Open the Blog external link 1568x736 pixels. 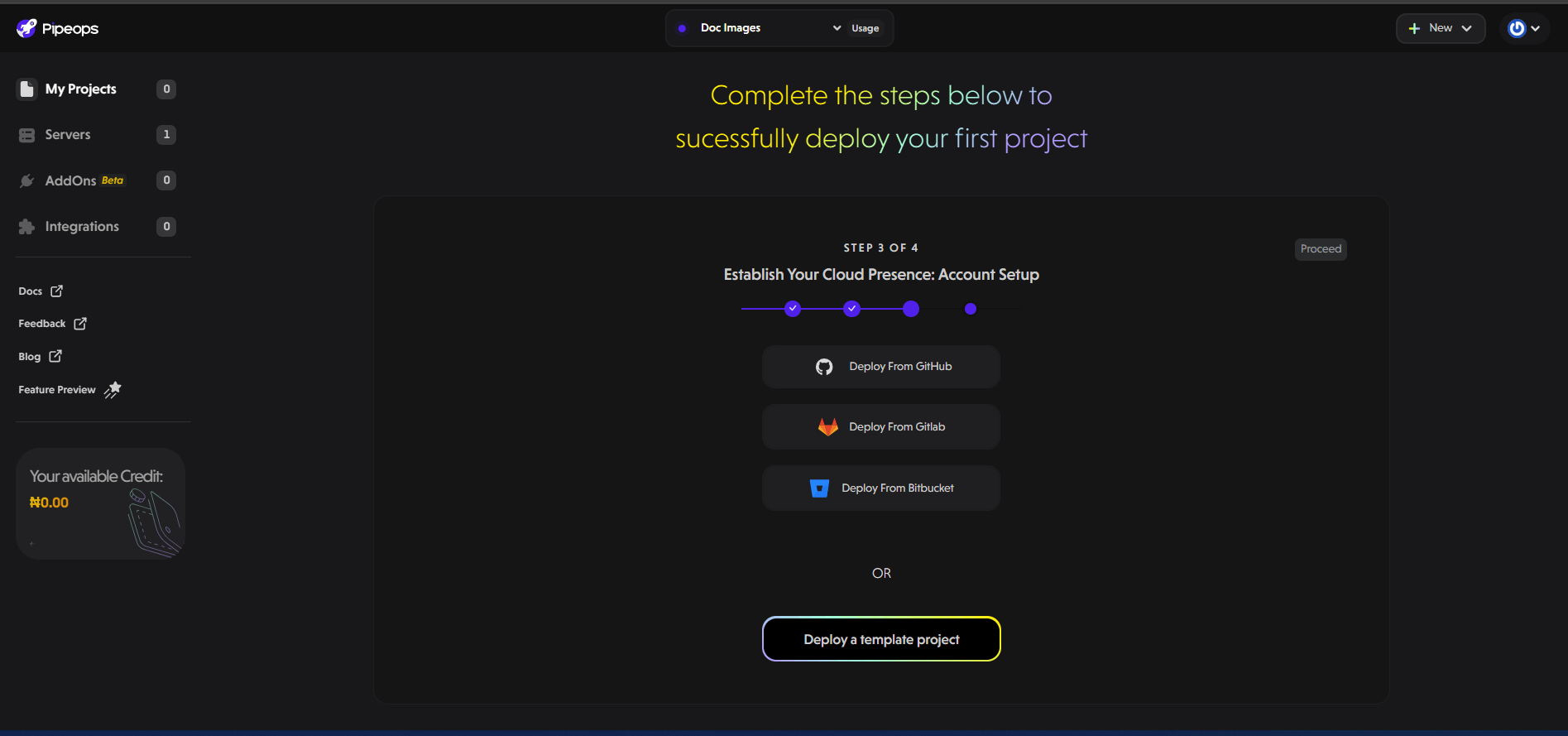tap(40, 357)
